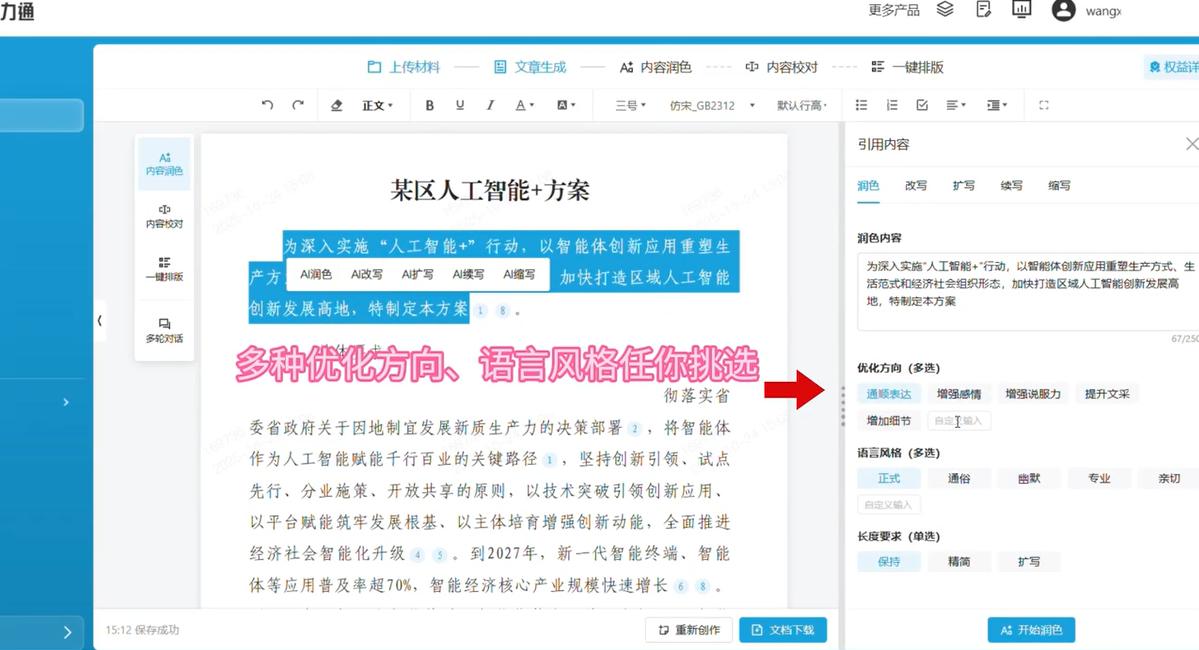The height and width of the screenshot is (650, 1199).
Task: Click the undo arrow in the toolbar
Action: click(x=267, y=105)
